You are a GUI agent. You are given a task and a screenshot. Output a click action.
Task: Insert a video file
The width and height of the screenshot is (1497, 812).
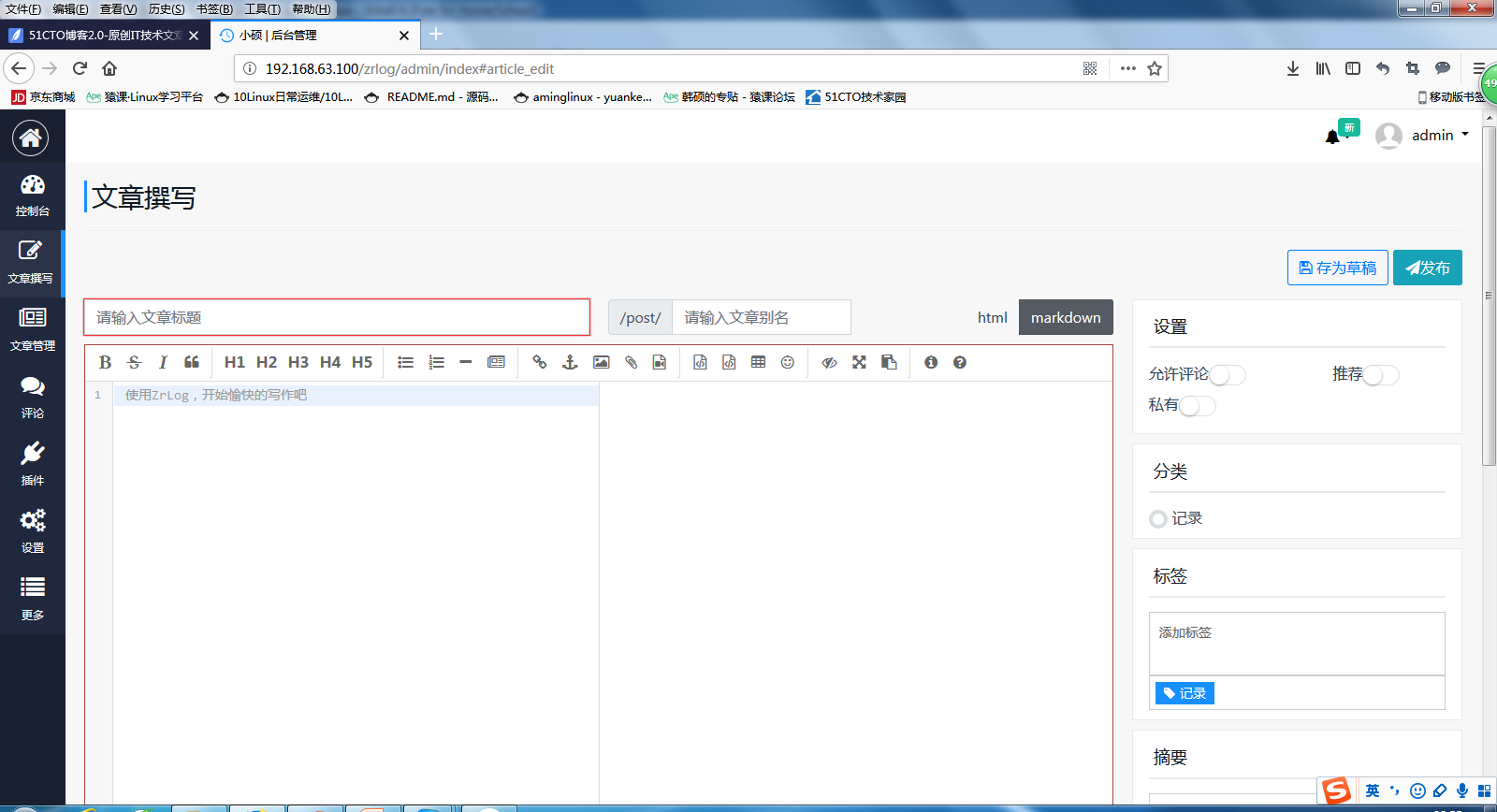tap(660, 362)
